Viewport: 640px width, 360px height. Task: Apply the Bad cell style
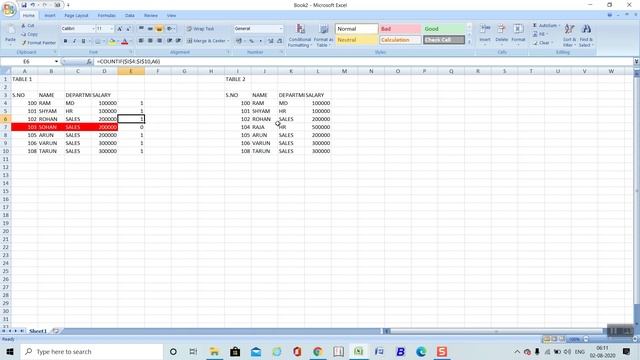coord(400,29)
